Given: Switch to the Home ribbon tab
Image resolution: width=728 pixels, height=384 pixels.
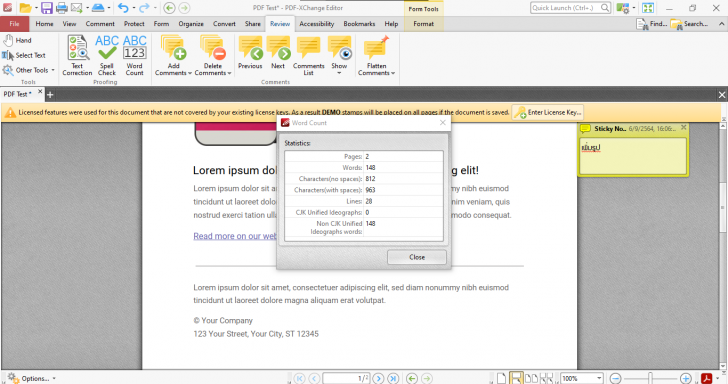Looking at the screenshot, I should coord(45,24).
